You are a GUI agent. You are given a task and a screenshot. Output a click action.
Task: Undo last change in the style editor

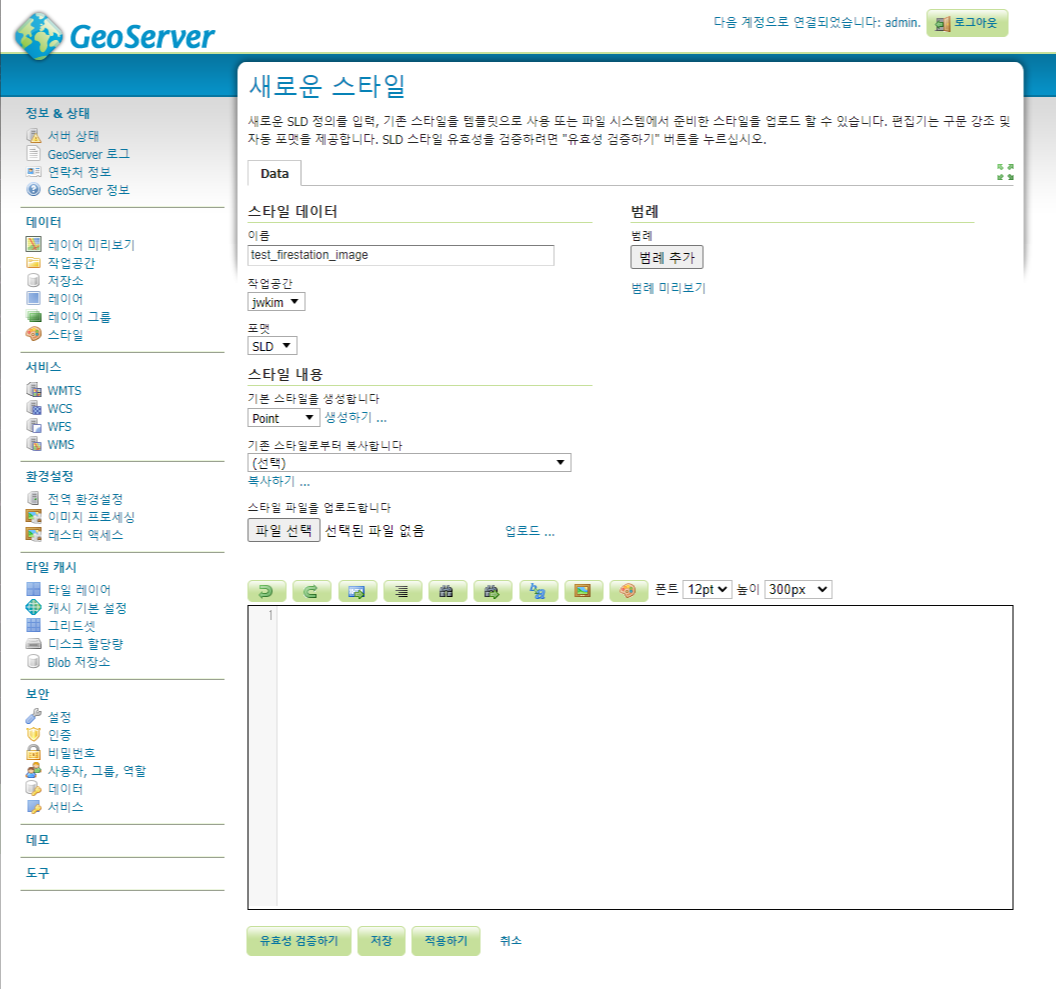pos(267,590)
